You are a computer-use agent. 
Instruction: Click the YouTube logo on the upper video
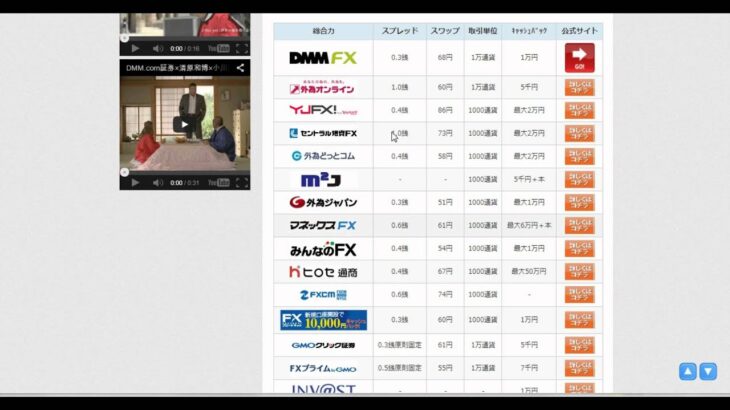tap(218, 48)
